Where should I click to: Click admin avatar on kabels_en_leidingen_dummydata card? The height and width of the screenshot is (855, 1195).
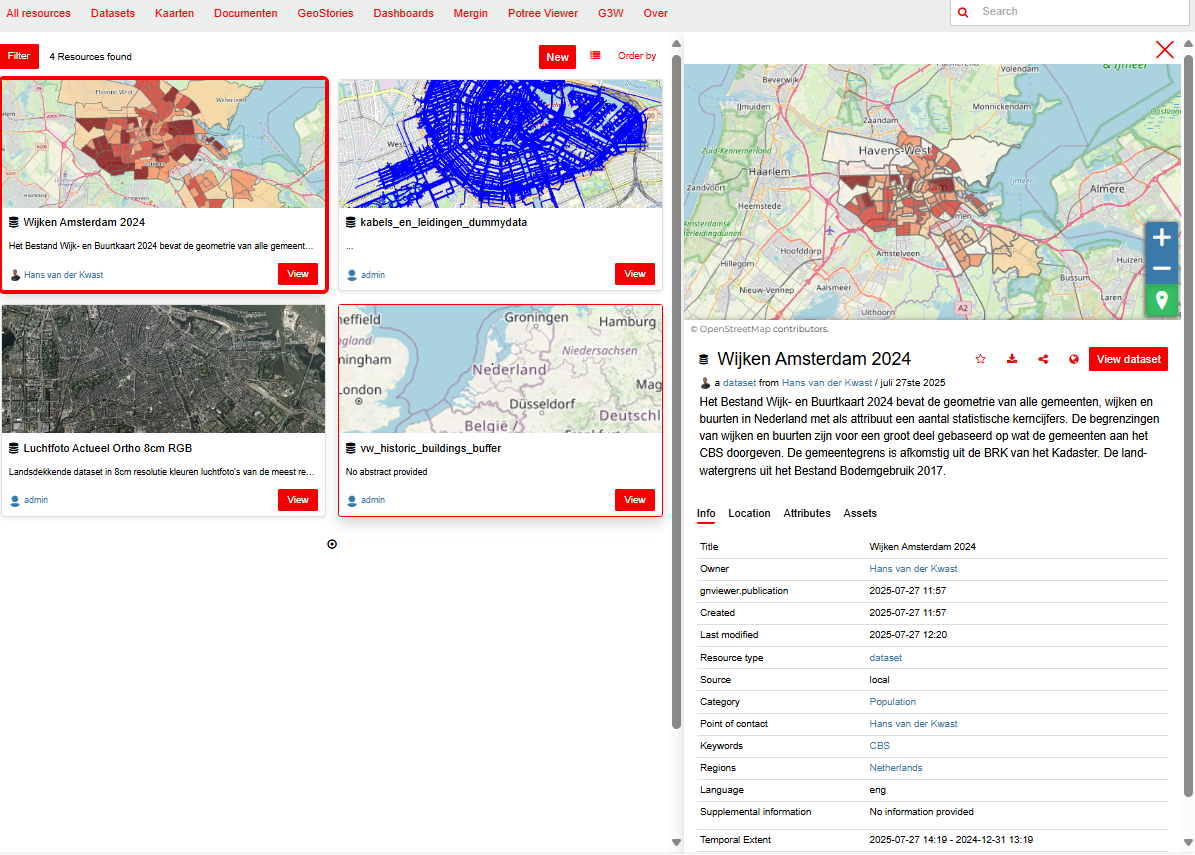(x=352, y=275)
